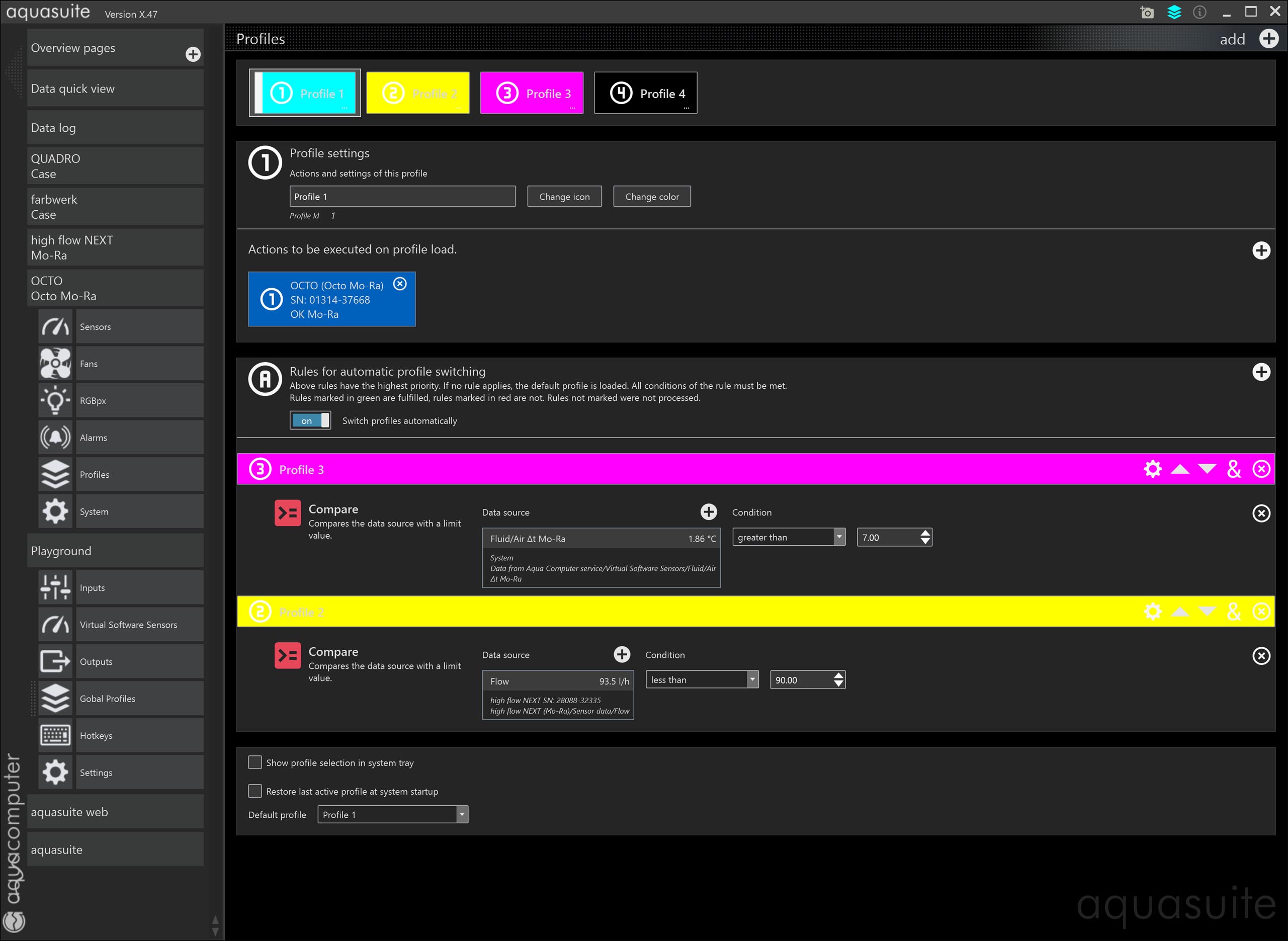Viewport: 1288px width, 941px height.
Task: Click the Change icon button
Action: (564, 197)
